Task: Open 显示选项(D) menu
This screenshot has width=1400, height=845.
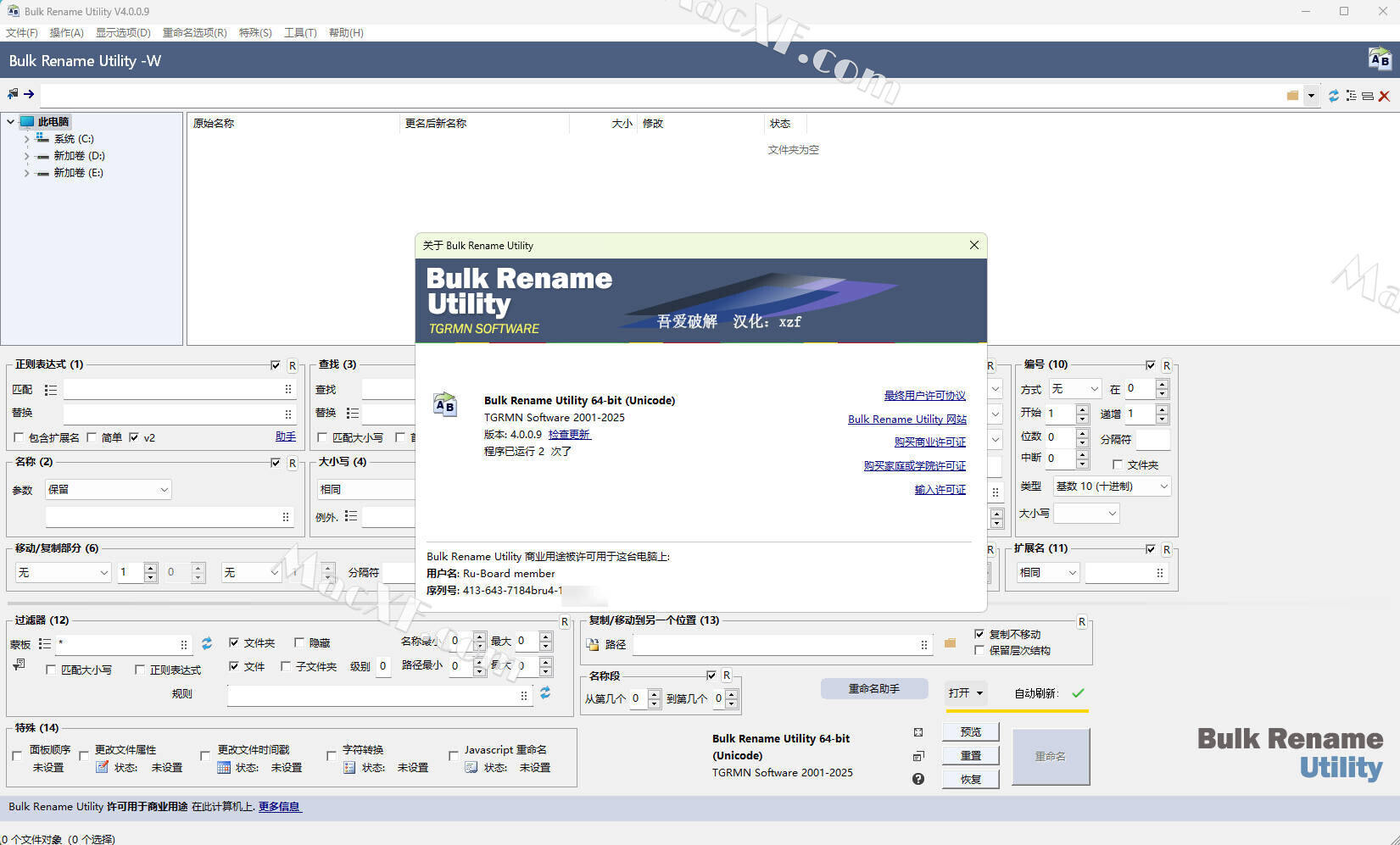Action: [123, 33]
